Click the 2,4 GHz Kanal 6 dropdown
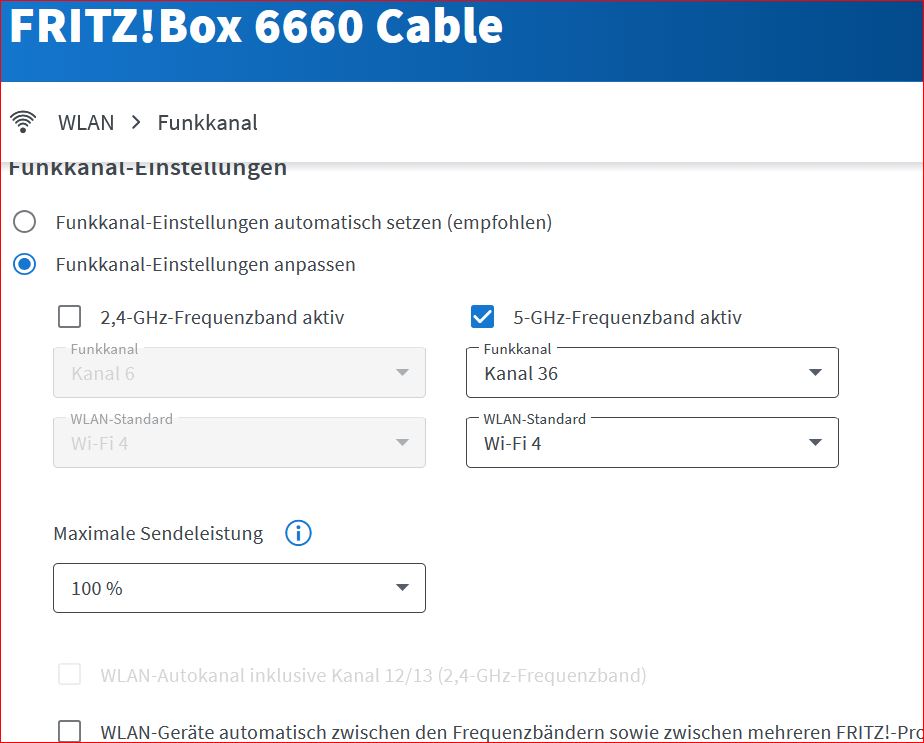 click(239, 373)
